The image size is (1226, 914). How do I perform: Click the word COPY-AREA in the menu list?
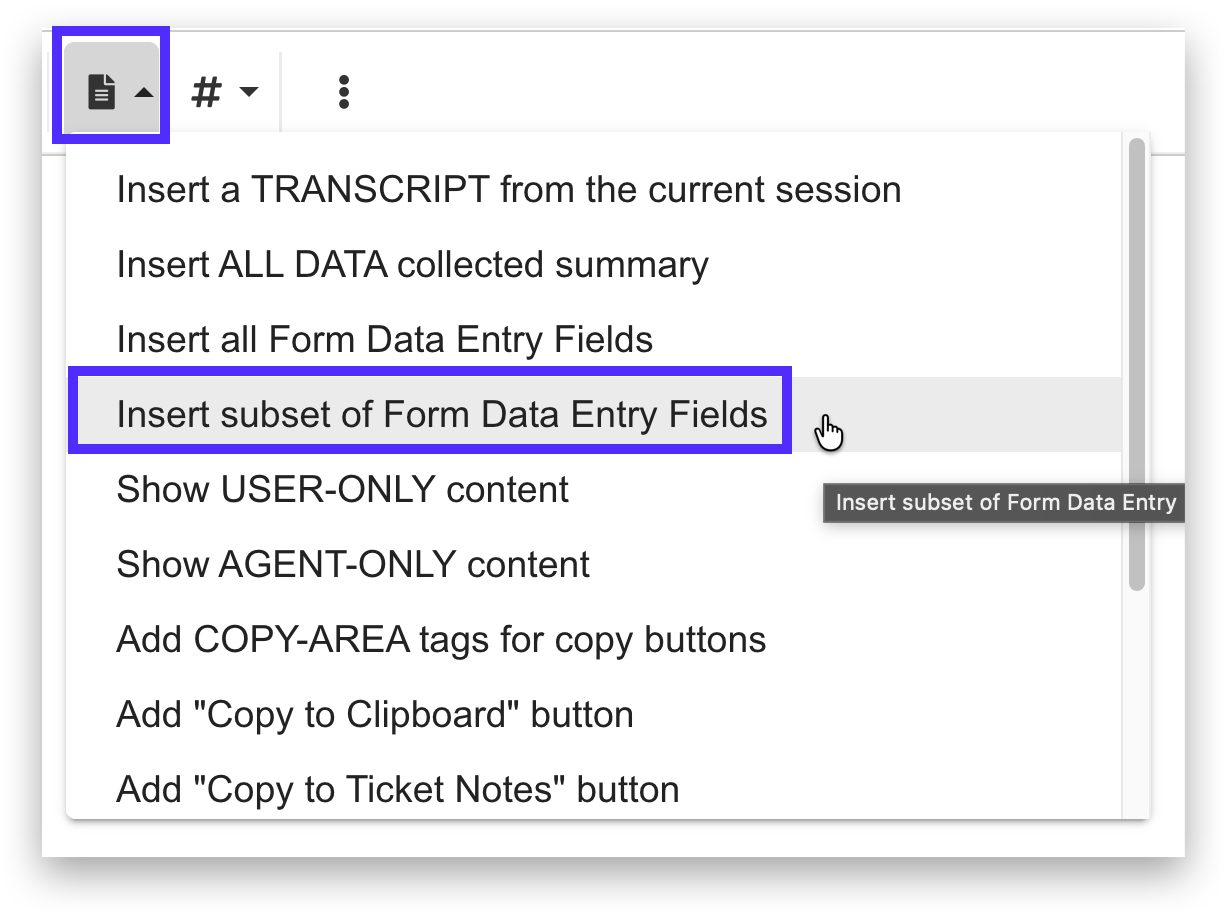pyautogui.click(x=302, y=639)
